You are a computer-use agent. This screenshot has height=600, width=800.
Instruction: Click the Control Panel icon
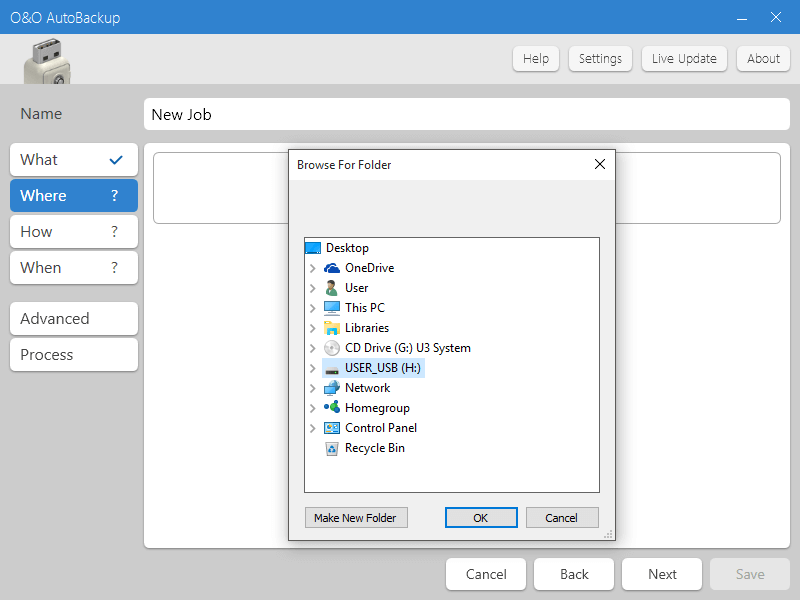pyautogui.click(x=332, y=428)
